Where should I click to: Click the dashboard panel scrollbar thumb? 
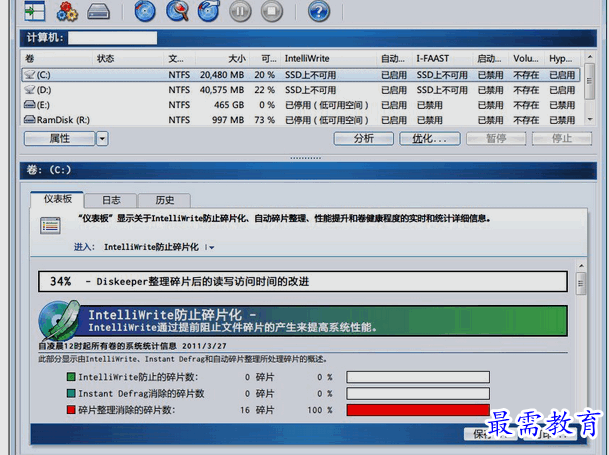pyautogui.click(x=581, y=283)
